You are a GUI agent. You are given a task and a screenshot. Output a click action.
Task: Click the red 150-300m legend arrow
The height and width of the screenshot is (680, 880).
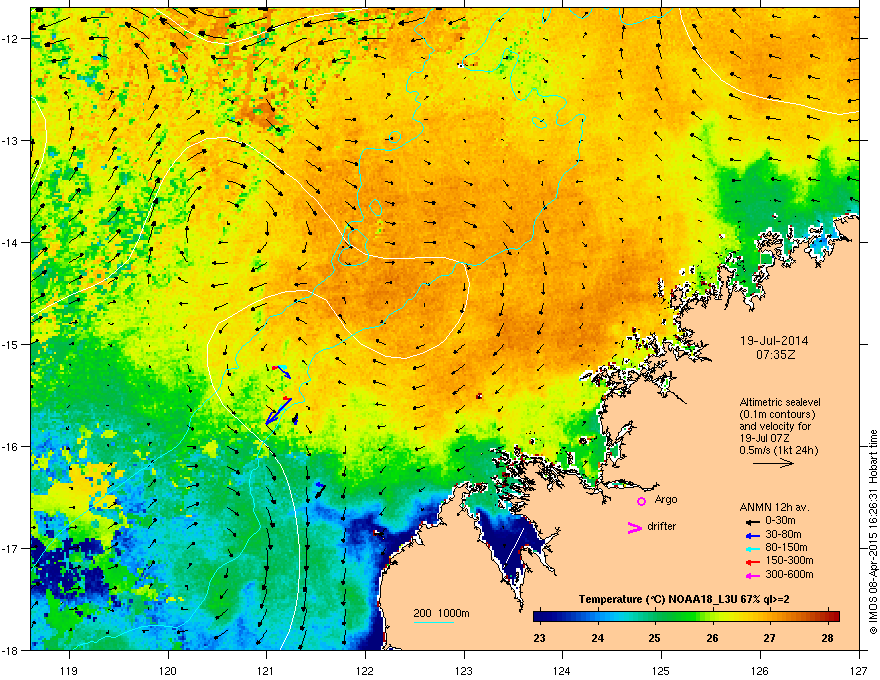coord(752,562)
